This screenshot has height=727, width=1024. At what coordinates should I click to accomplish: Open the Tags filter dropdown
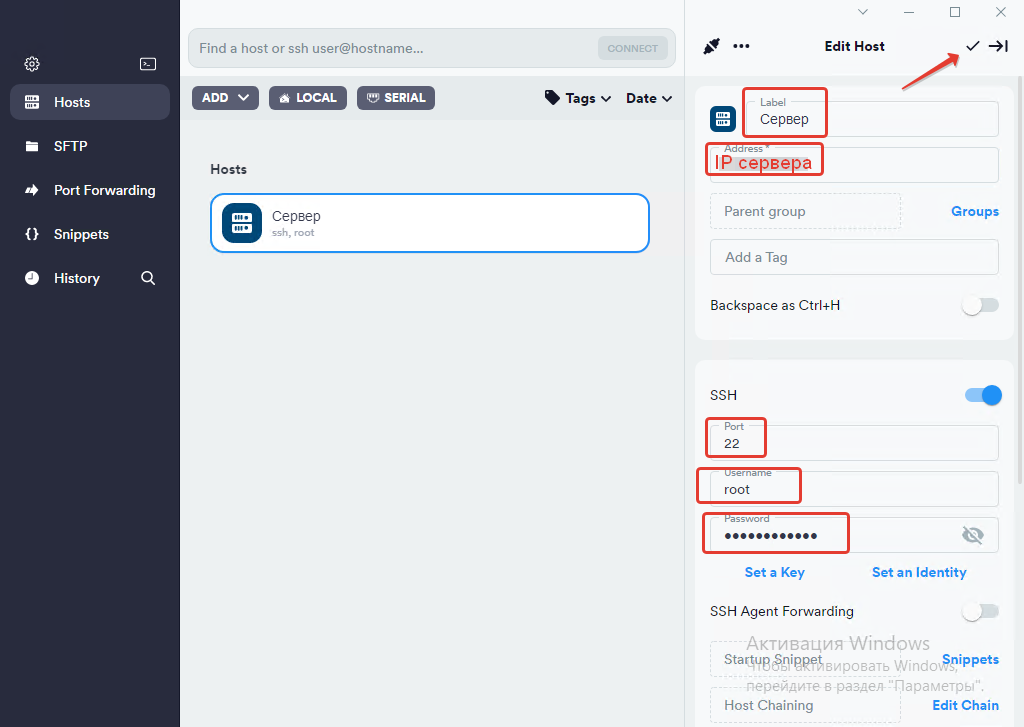578,98
